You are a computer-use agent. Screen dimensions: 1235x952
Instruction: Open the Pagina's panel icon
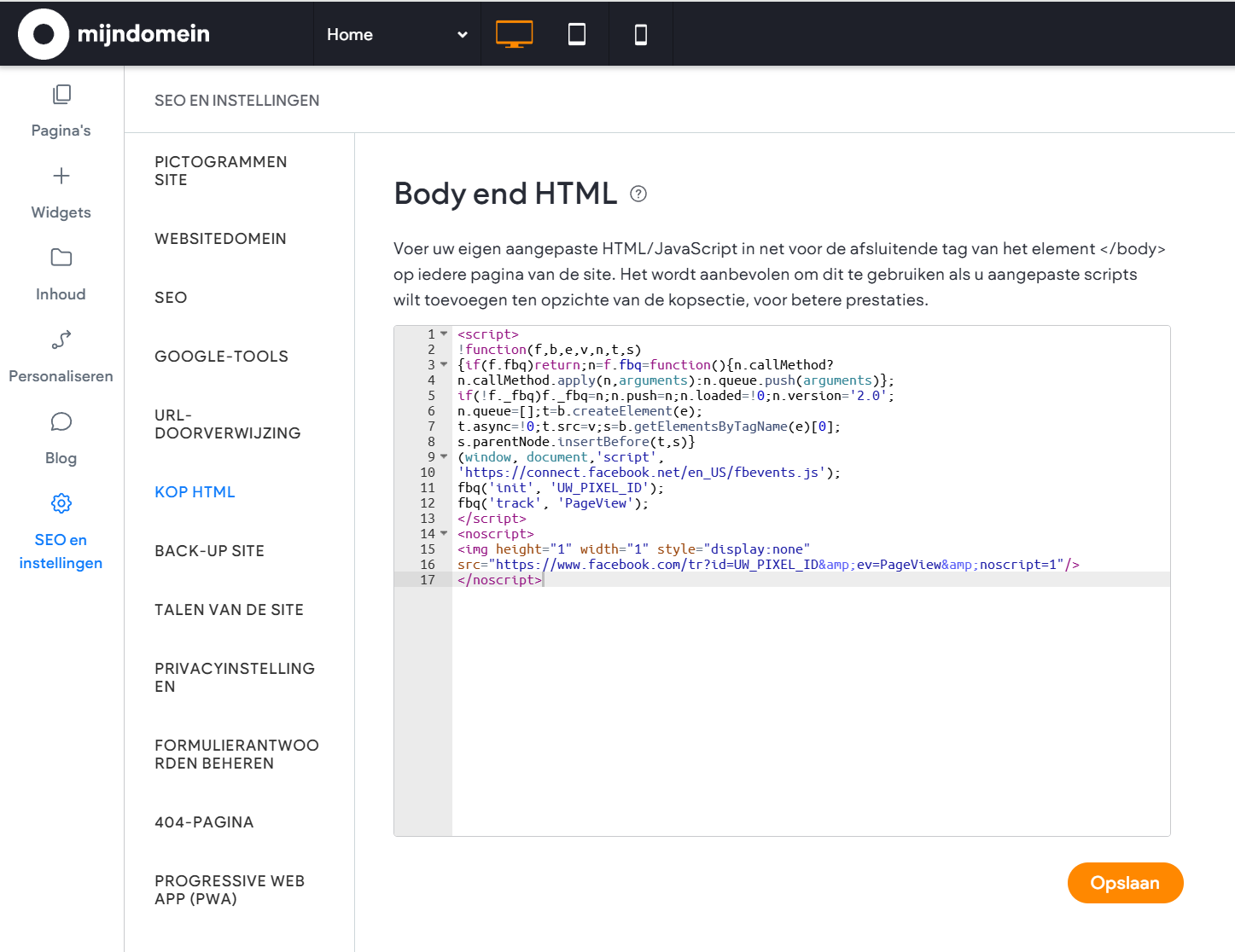click(61, 94)
